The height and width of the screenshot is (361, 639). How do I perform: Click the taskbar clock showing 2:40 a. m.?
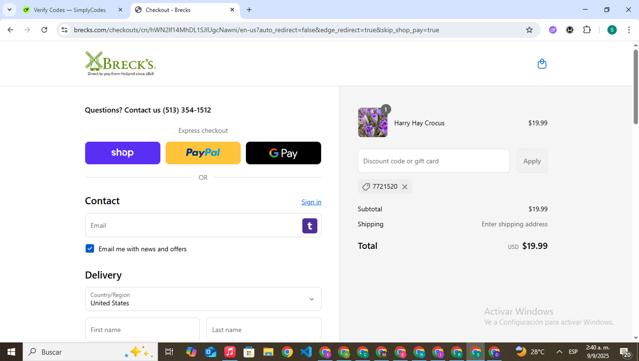tap(597, 352)
